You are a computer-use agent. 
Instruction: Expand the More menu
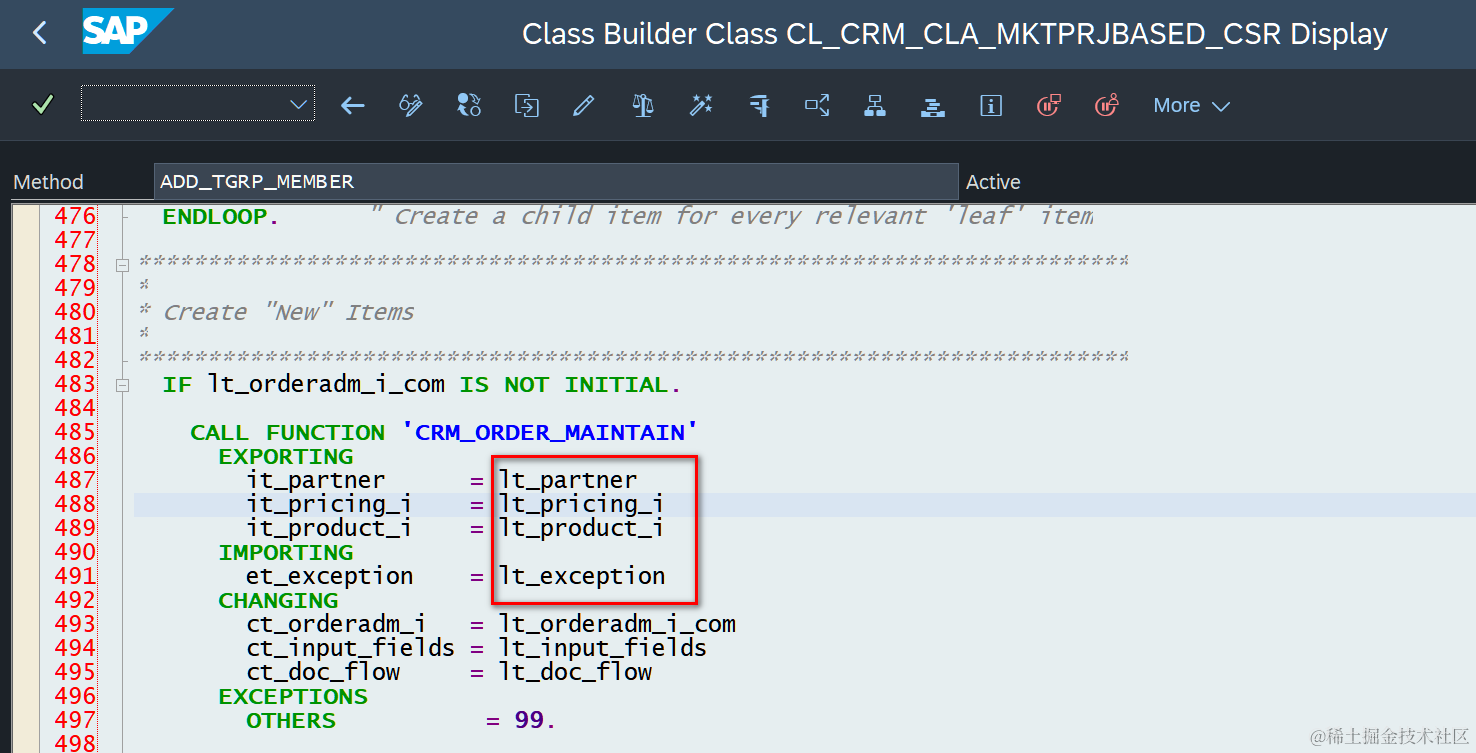1191,105
